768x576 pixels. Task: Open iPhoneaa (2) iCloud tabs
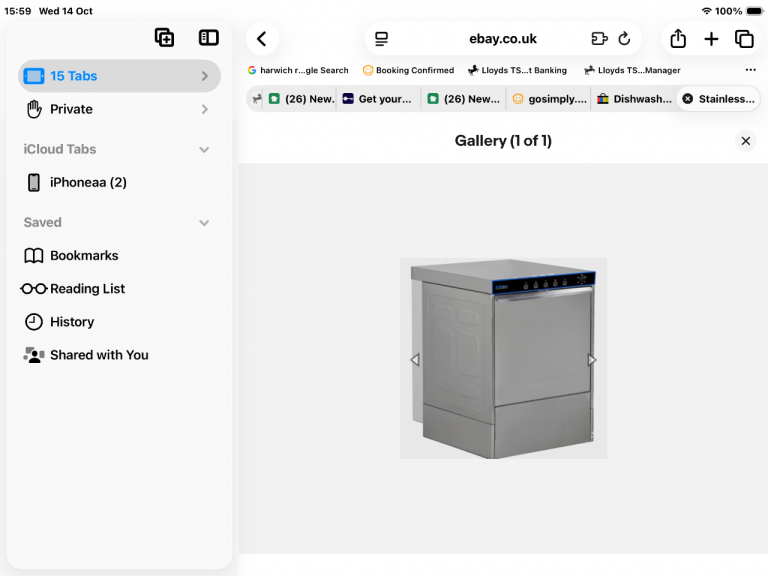click(119, 183)
